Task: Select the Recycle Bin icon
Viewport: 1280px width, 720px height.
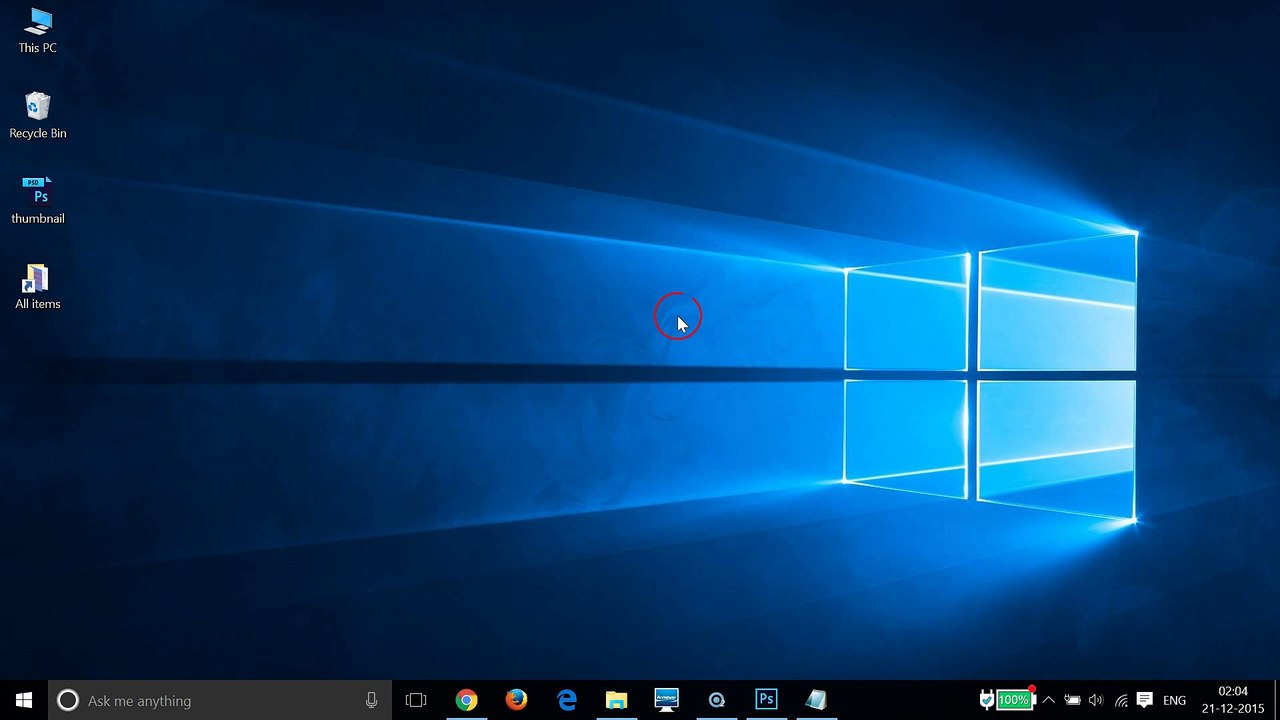Action: [x=37, y=116]
